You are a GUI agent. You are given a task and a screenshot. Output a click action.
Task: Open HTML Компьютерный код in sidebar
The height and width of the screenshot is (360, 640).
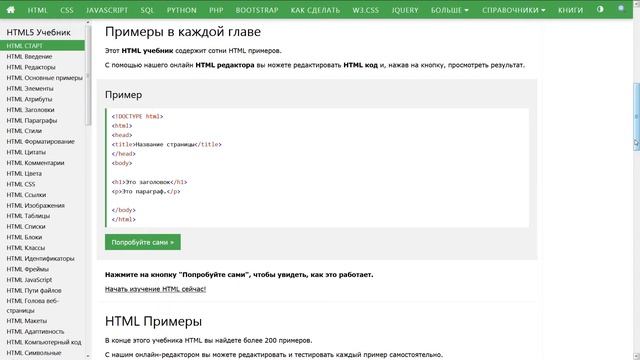[x=44, y=342]
